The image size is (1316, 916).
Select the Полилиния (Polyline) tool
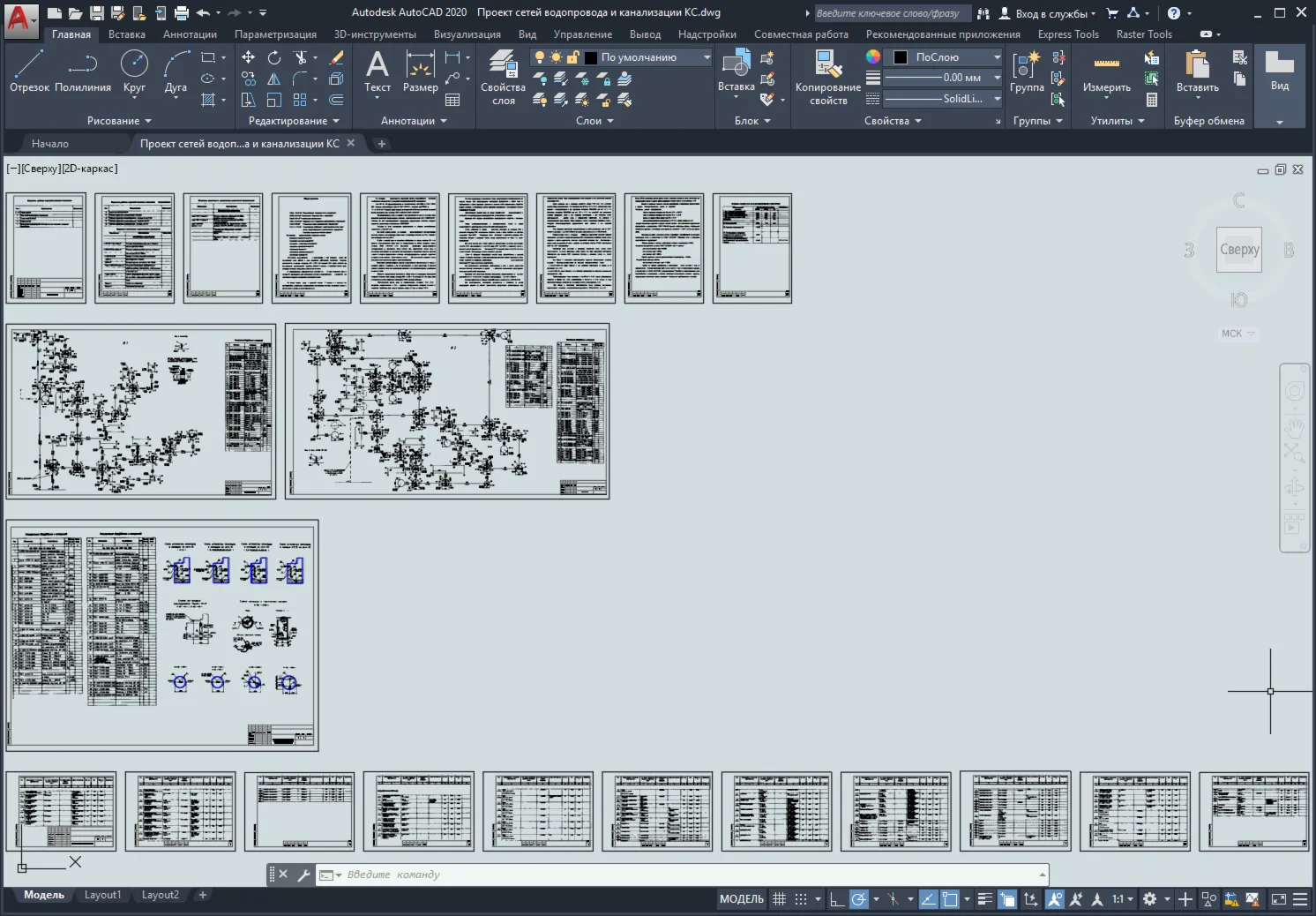[83, 71]
